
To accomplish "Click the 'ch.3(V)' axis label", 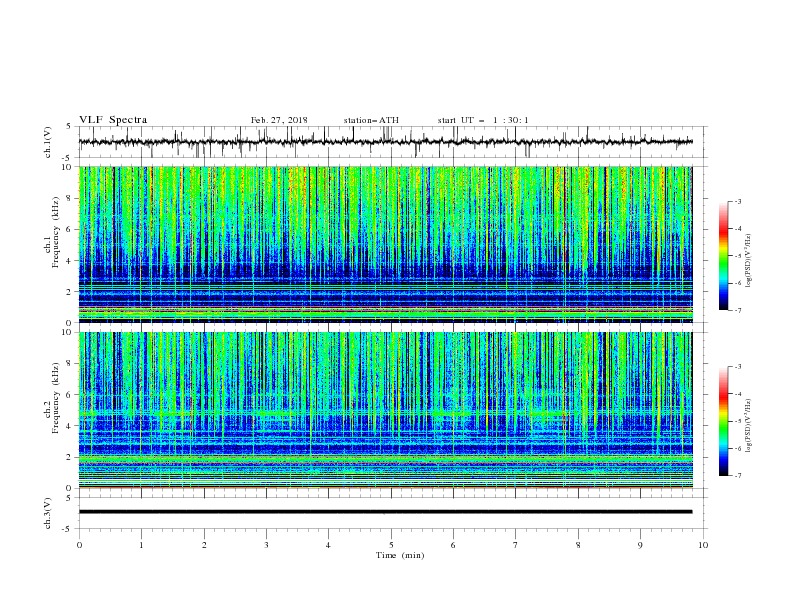I will [48, 513].
